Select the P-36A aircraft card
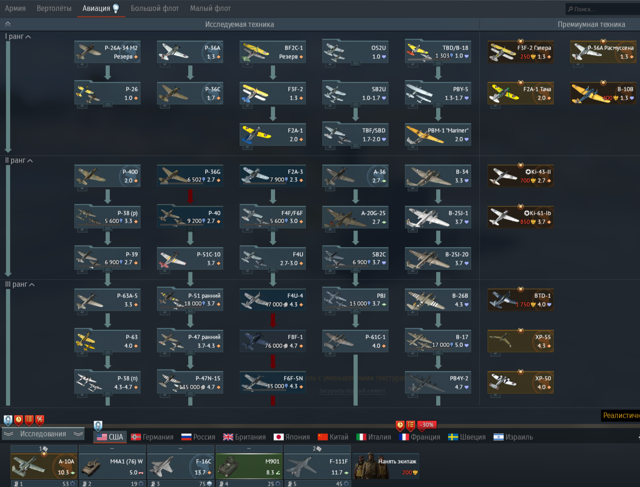This screenshot has width=640, height=487. click(190, 52)
